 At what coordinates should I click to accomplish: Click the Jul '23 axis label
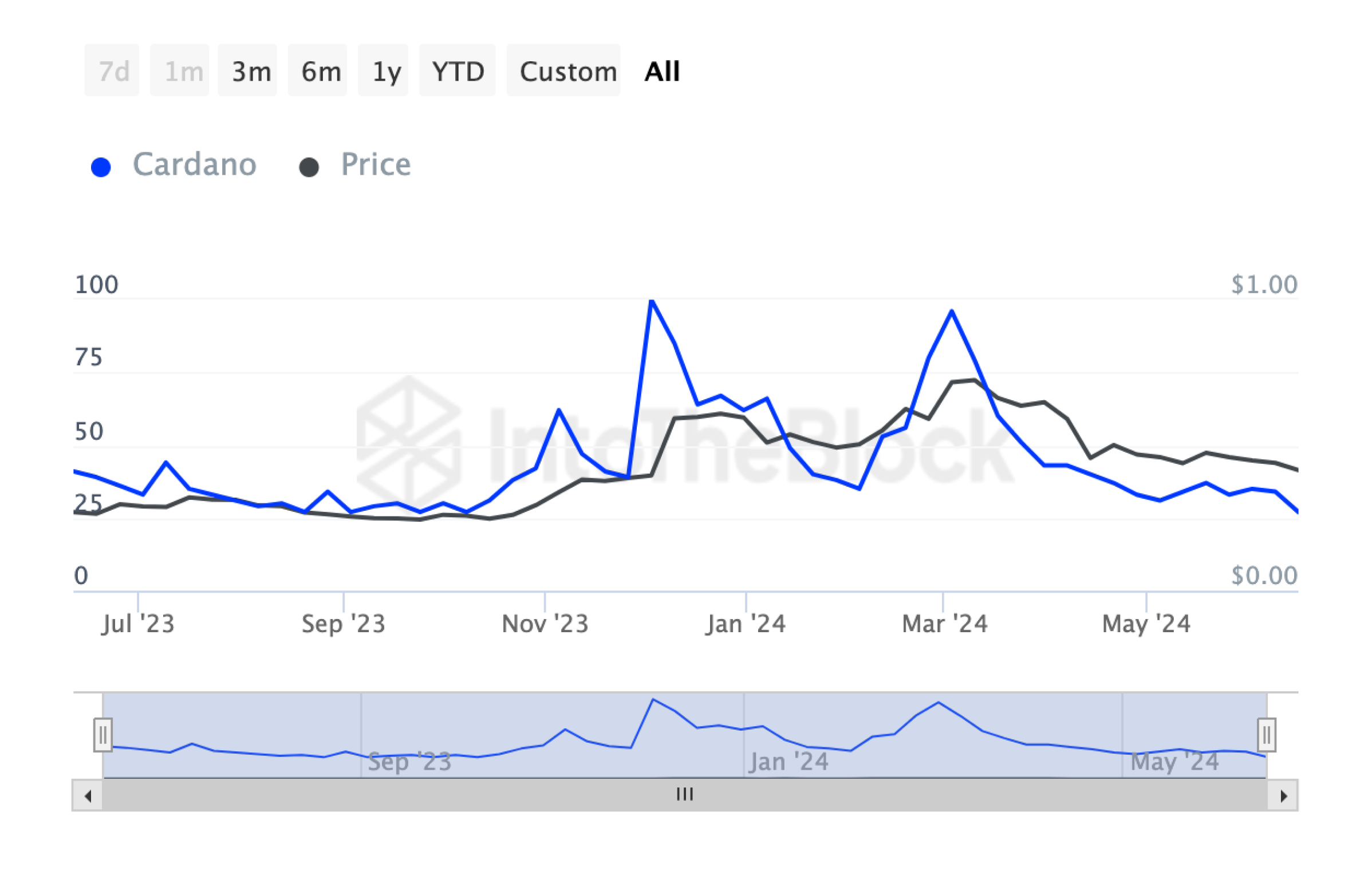click(x=138, y=624)
